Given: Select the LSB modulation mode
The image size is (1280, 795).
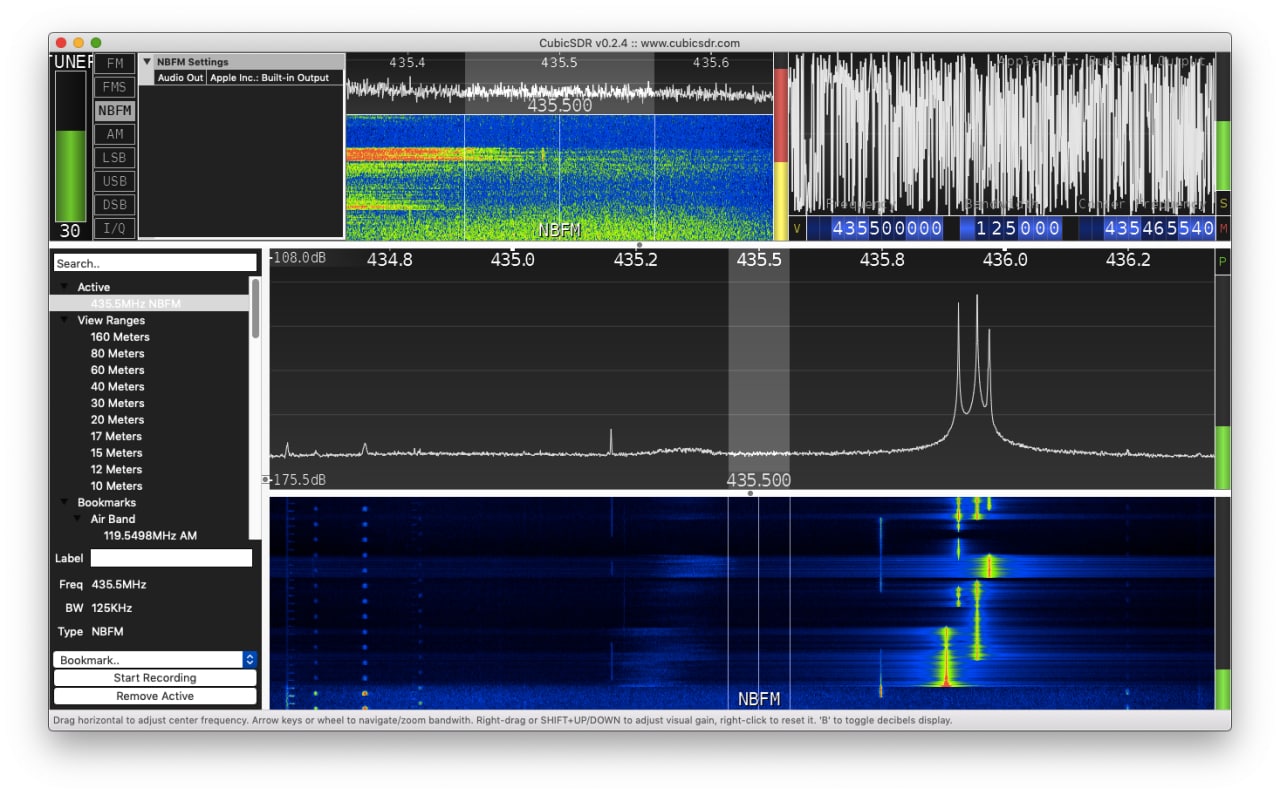Looking at the screenshot, I should (x=114, y=158).
